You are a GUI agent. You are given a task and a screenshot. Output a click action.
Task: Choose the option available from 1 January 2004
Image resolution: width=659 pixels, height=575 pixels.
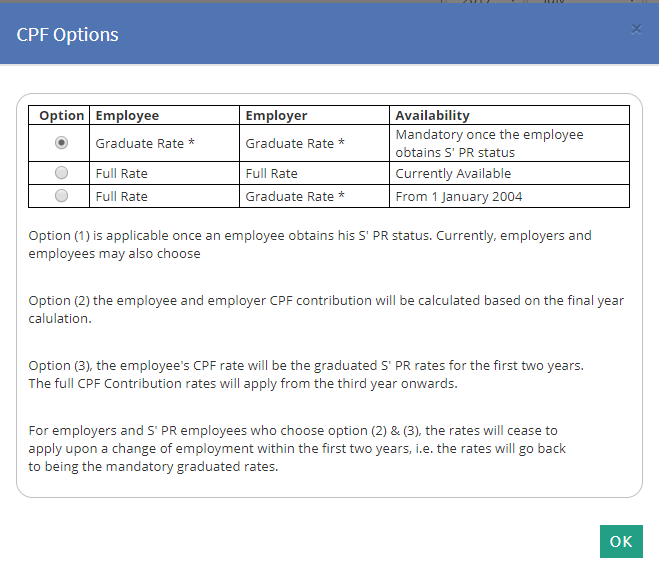click(x=62, y=196)
